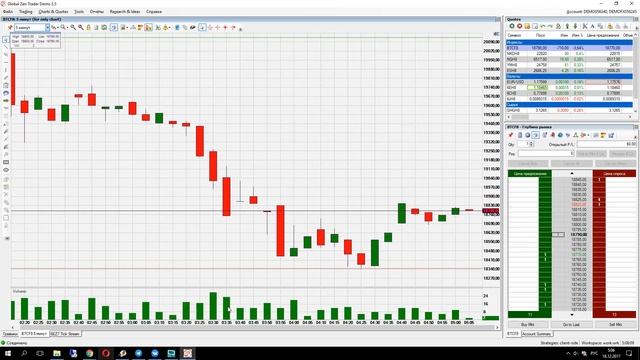
Task: Open Chrome from the taskbar
Action: click(89, 353)
